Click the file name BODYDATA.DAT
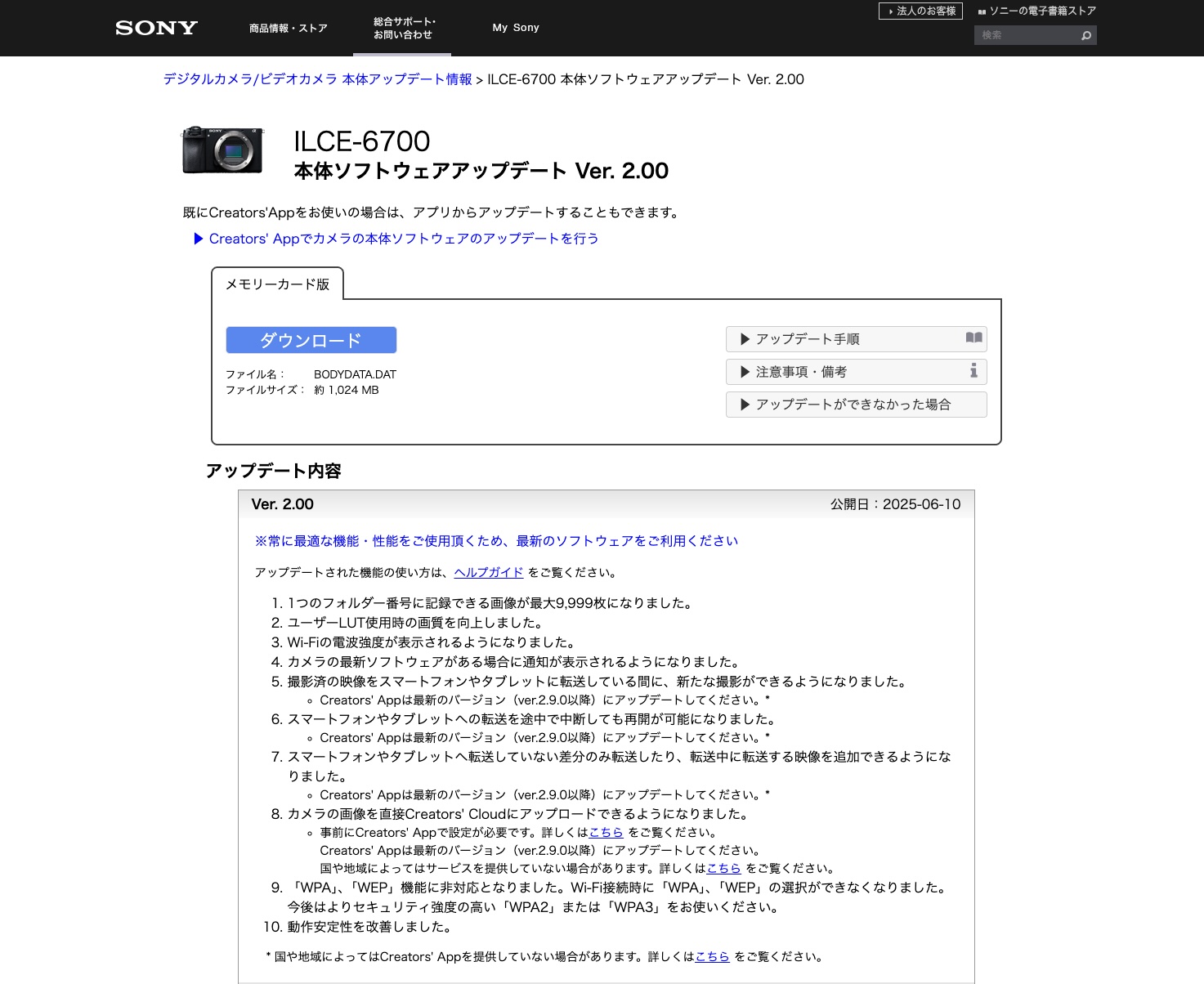The image size is (1204, 984). (x=355, y=374)
